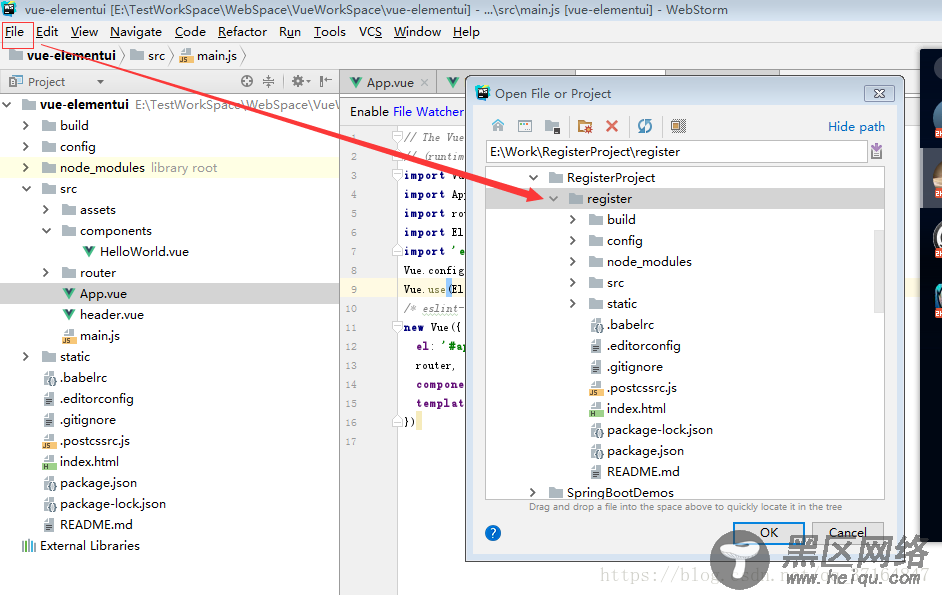Switch to the App.vue editor tab

coord(389,82)
